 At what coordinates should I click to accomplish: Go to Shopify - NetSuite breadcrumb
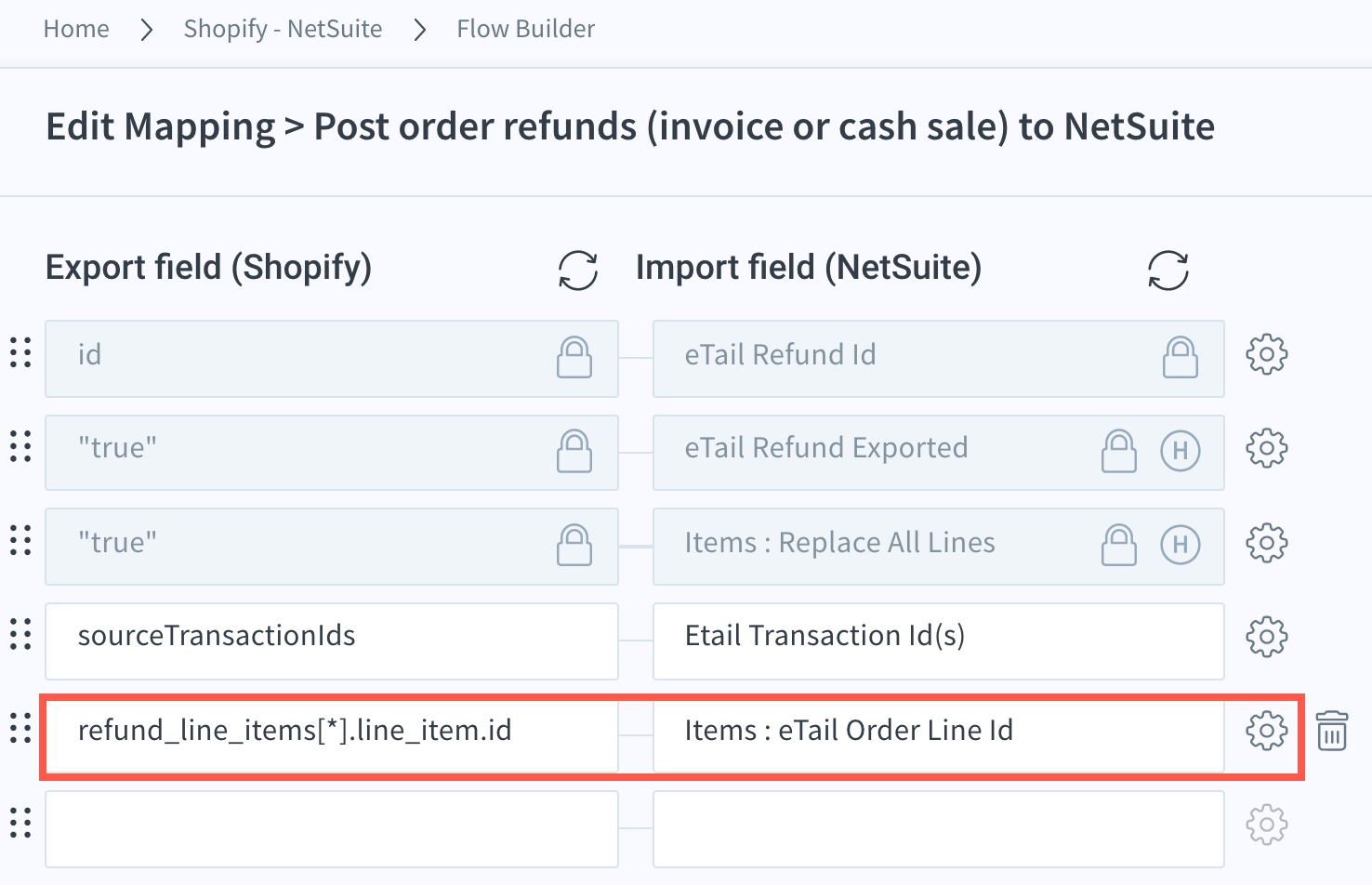point(283,29)
